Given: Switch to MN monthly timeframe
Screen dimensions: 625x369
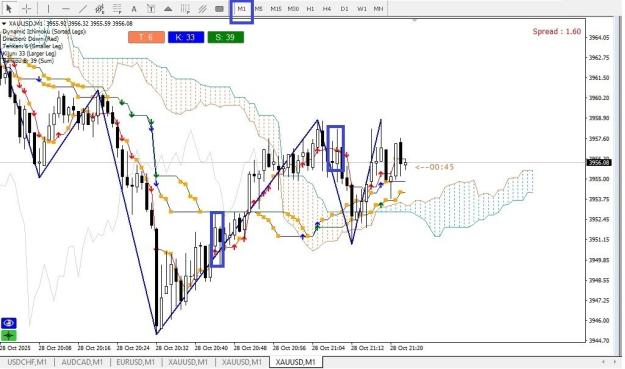Looking at the screenshot, I should coord(378,8).
